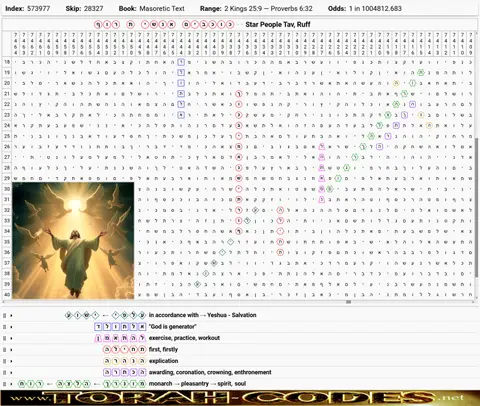Click the blue boxed letter in row 18

pyautogui.click(x=181, y=62)
